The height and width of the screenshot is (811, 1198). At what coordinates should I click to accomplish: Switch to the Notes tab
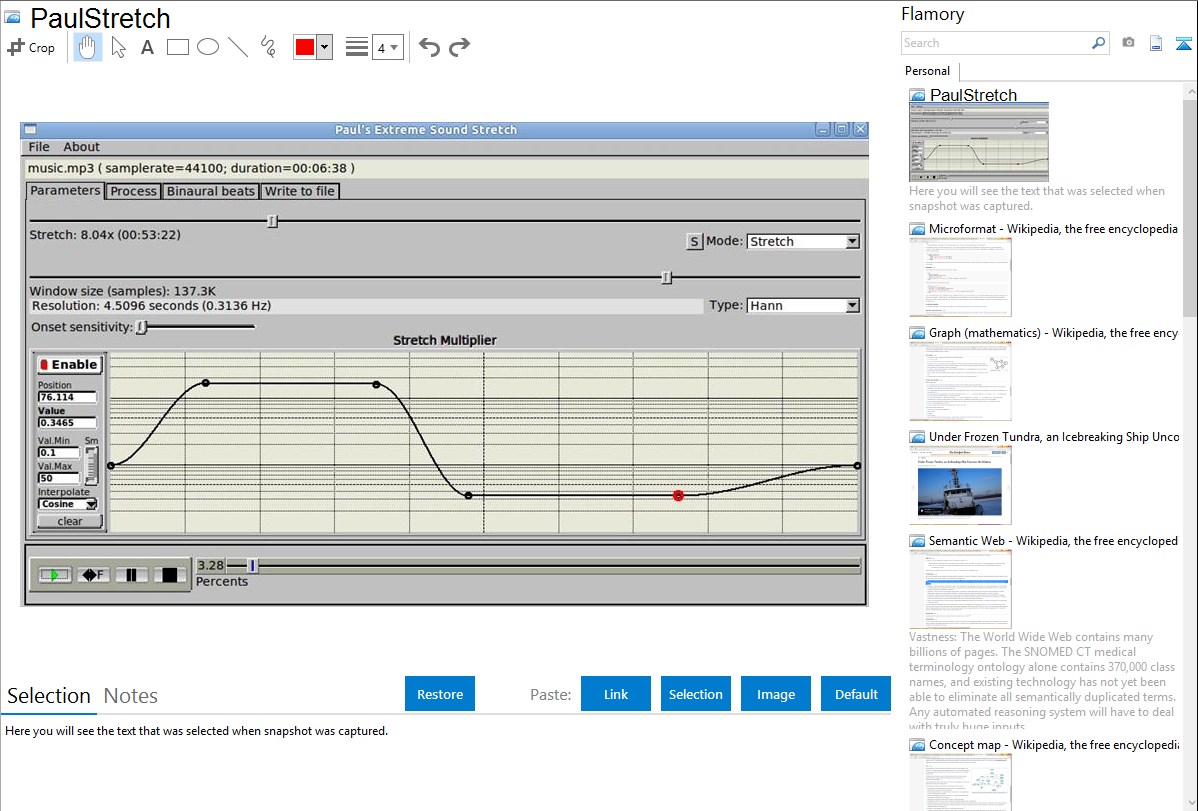point(131,696)
